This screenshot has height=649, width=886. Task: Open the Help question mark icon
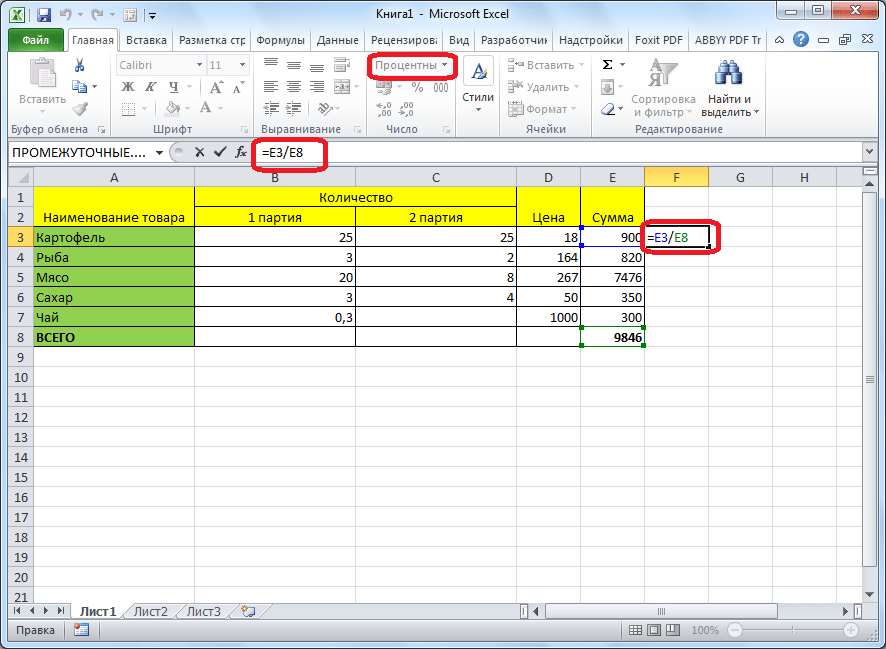[802, 40]
